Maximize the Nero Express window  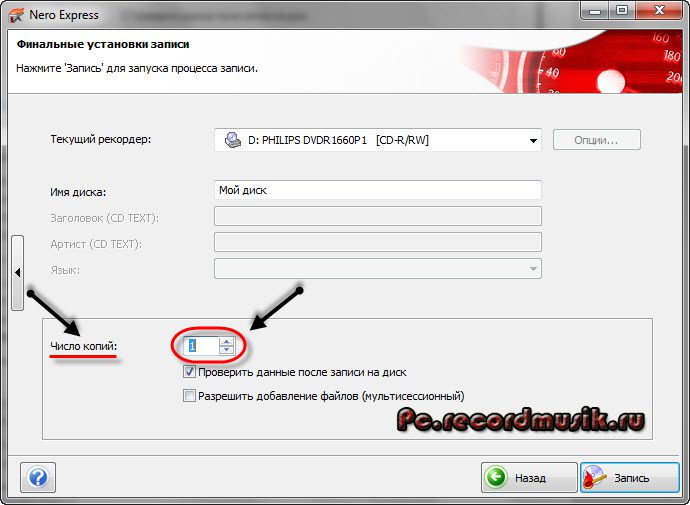(622, 11)
